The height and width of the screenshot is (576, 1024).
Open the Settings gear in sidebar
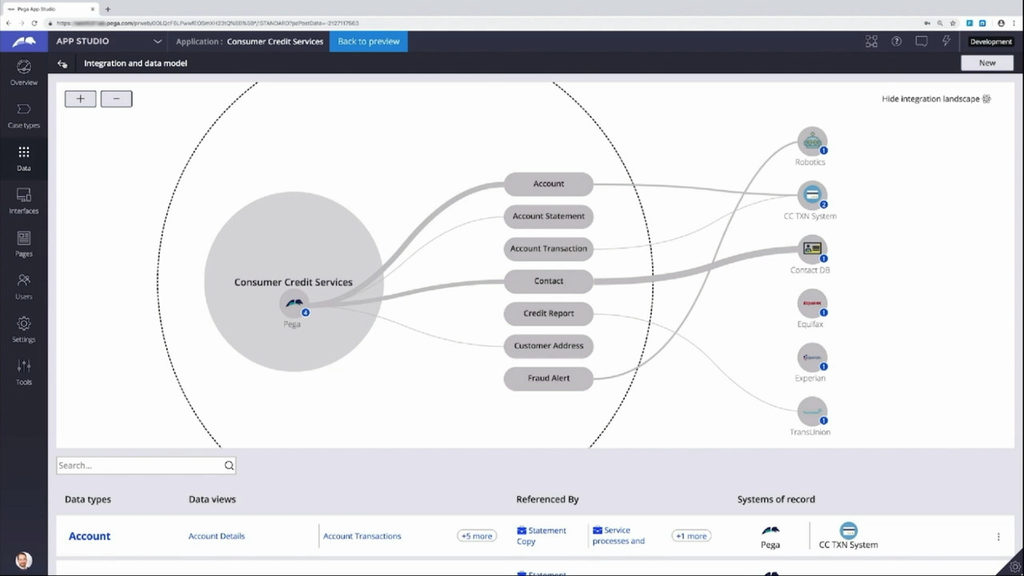tap(23, 329)
